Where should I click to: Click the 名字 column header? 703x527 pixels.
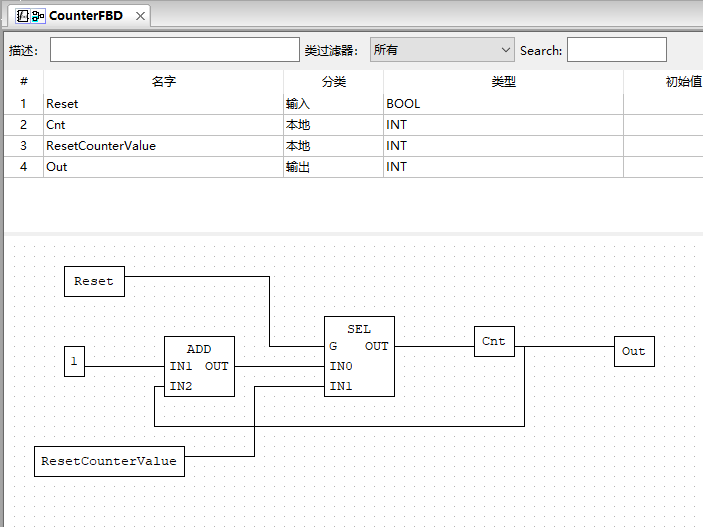coord(164,82)
